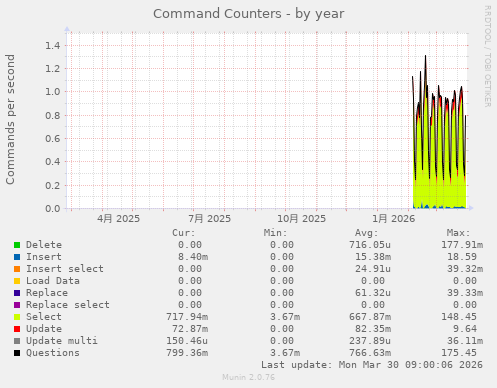Click the gray Update multi legend swatch
This screenshot has width=497, height=388.
(17, 341)
